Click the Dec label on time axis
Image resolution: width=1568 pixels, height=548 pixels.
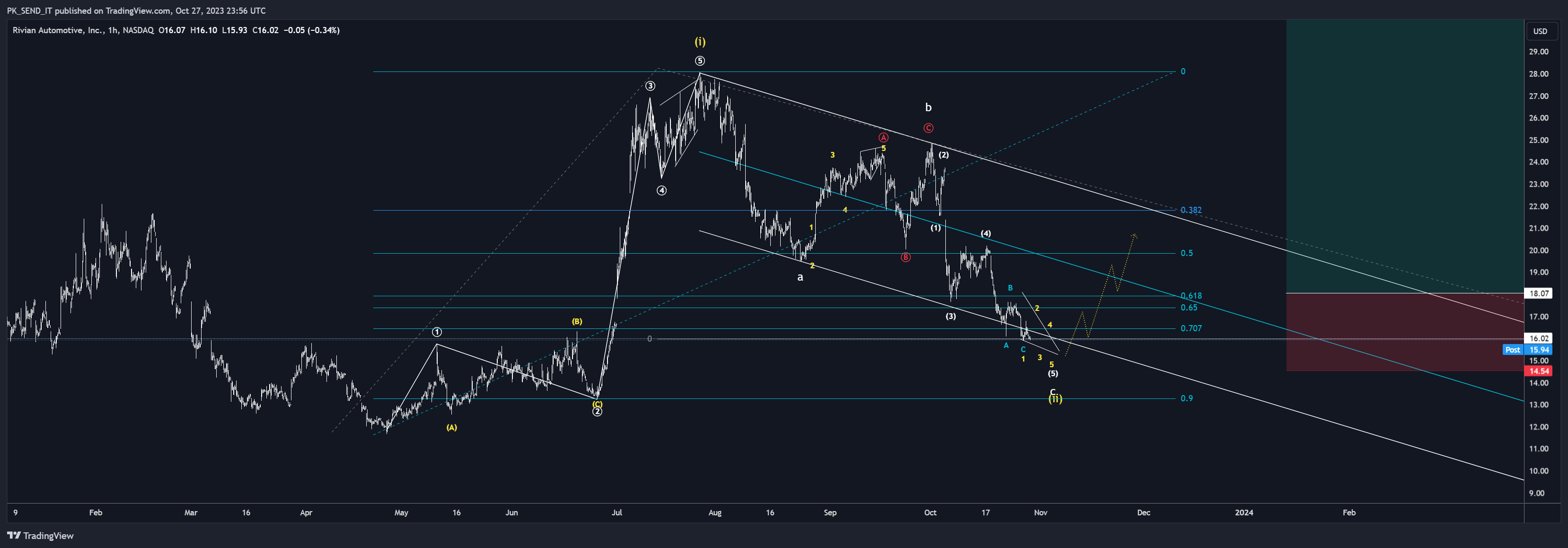click(1144, 513)
